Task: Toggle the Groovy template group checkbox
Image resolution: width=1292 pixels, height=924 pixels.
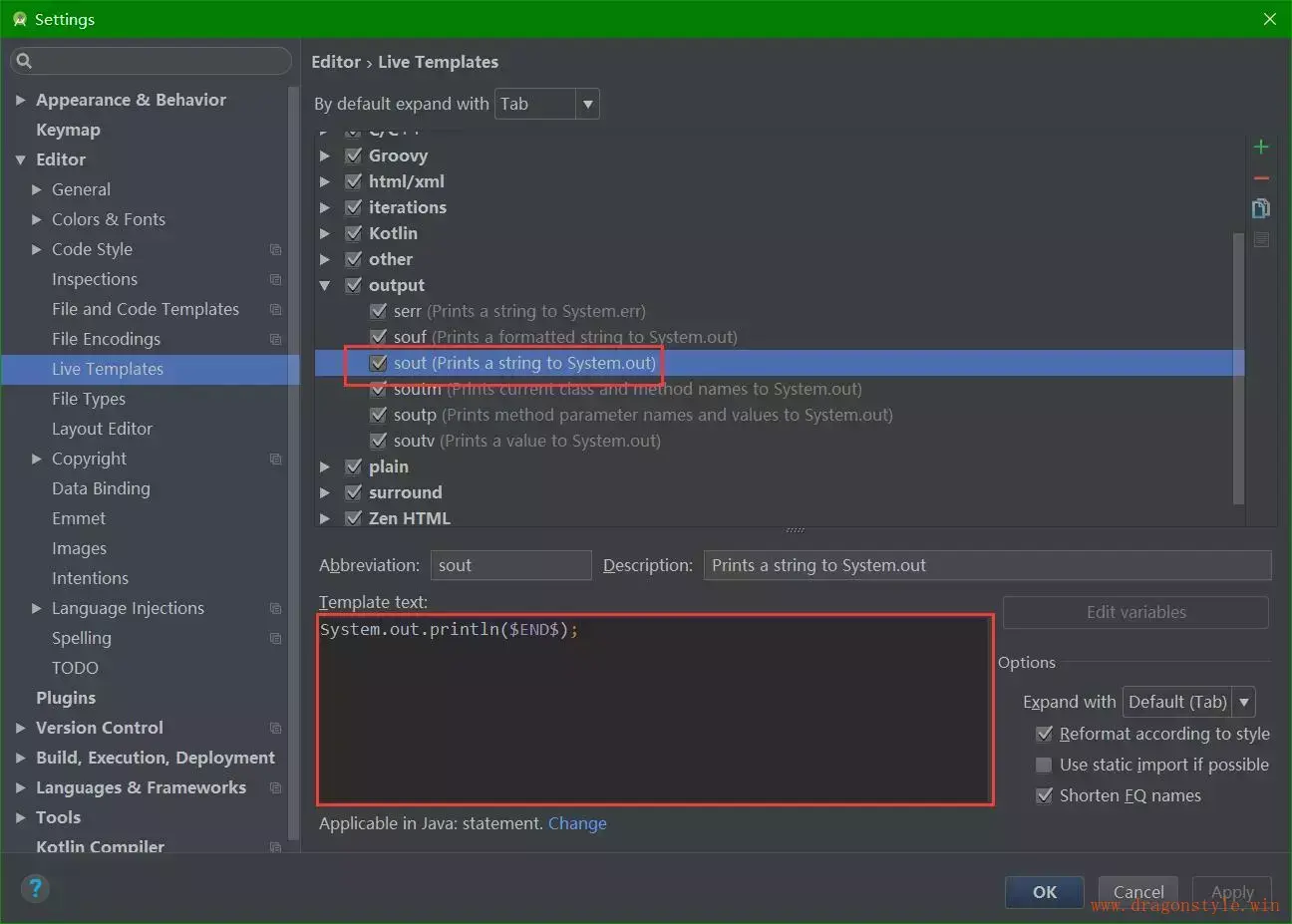Action: pos(353,155)
